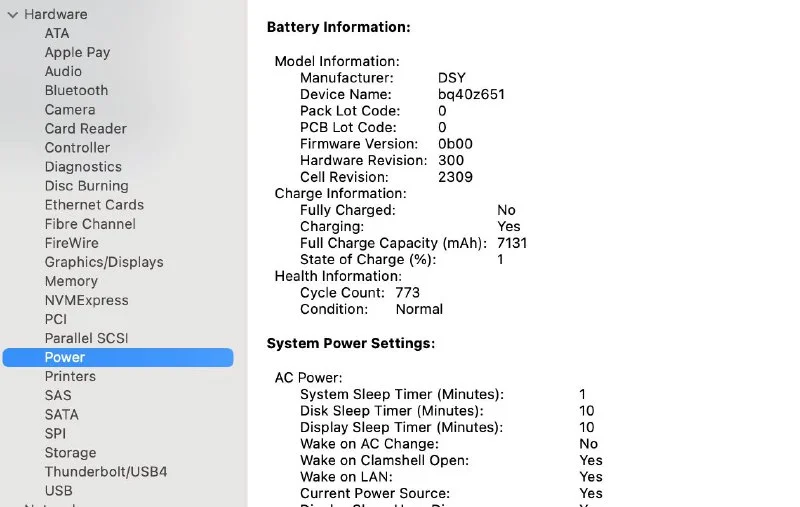Image resolution: width=800 pixels, height=507 pixels.
Task: Click the Battery Information heading
Action: pyautogui.click(x=338, y=27)
